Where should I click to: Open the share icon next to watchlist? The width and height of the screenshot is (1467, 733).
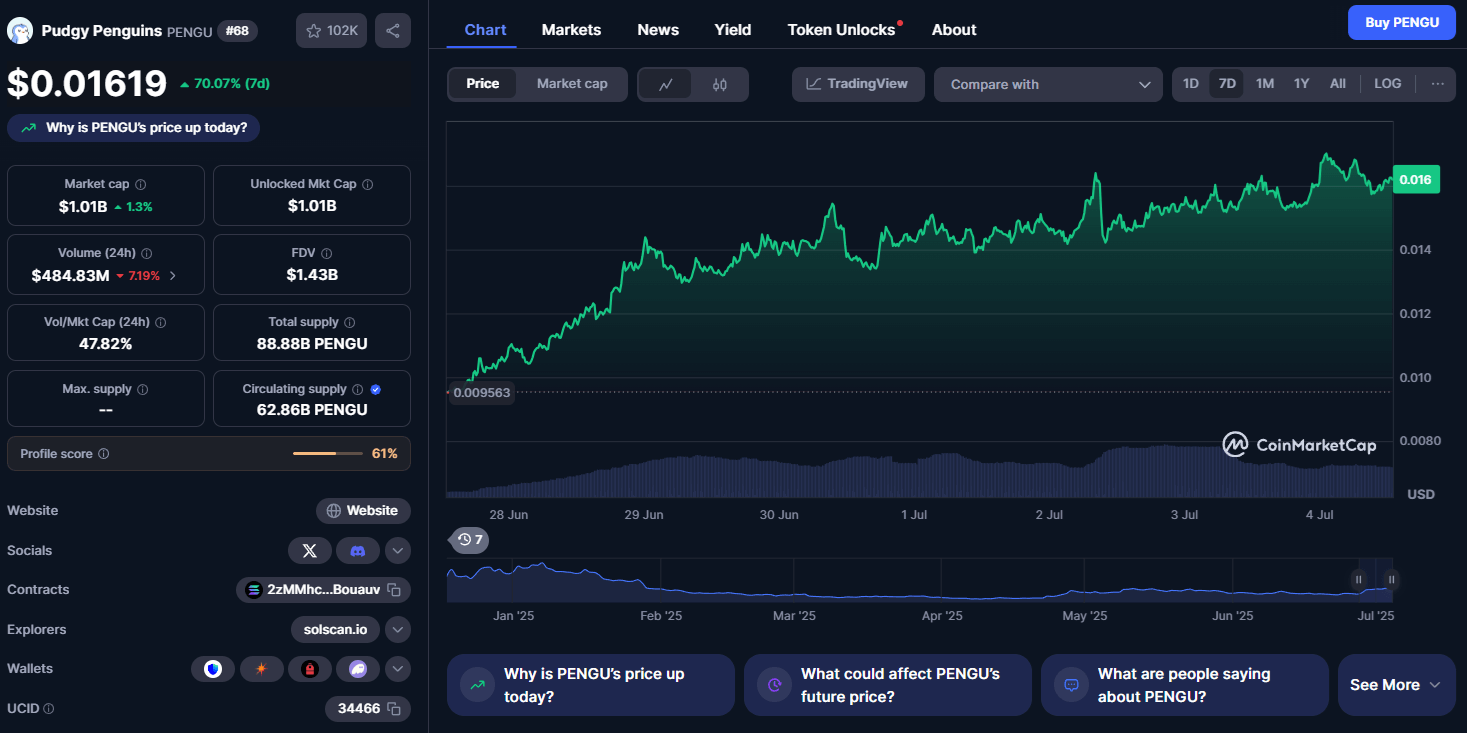393,31
